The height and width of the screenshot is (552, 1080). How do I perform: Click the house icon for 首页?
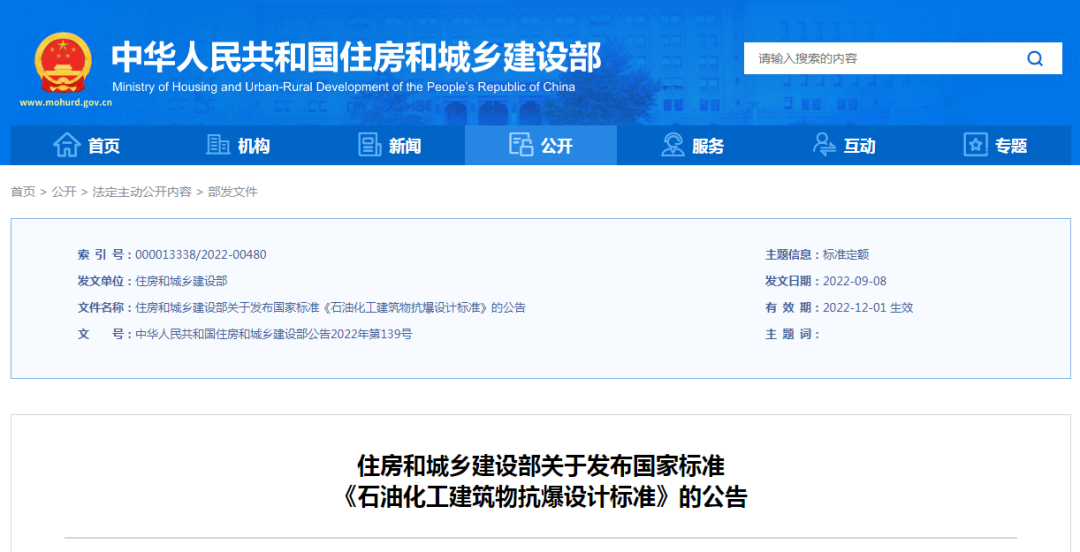coord(67,145)
